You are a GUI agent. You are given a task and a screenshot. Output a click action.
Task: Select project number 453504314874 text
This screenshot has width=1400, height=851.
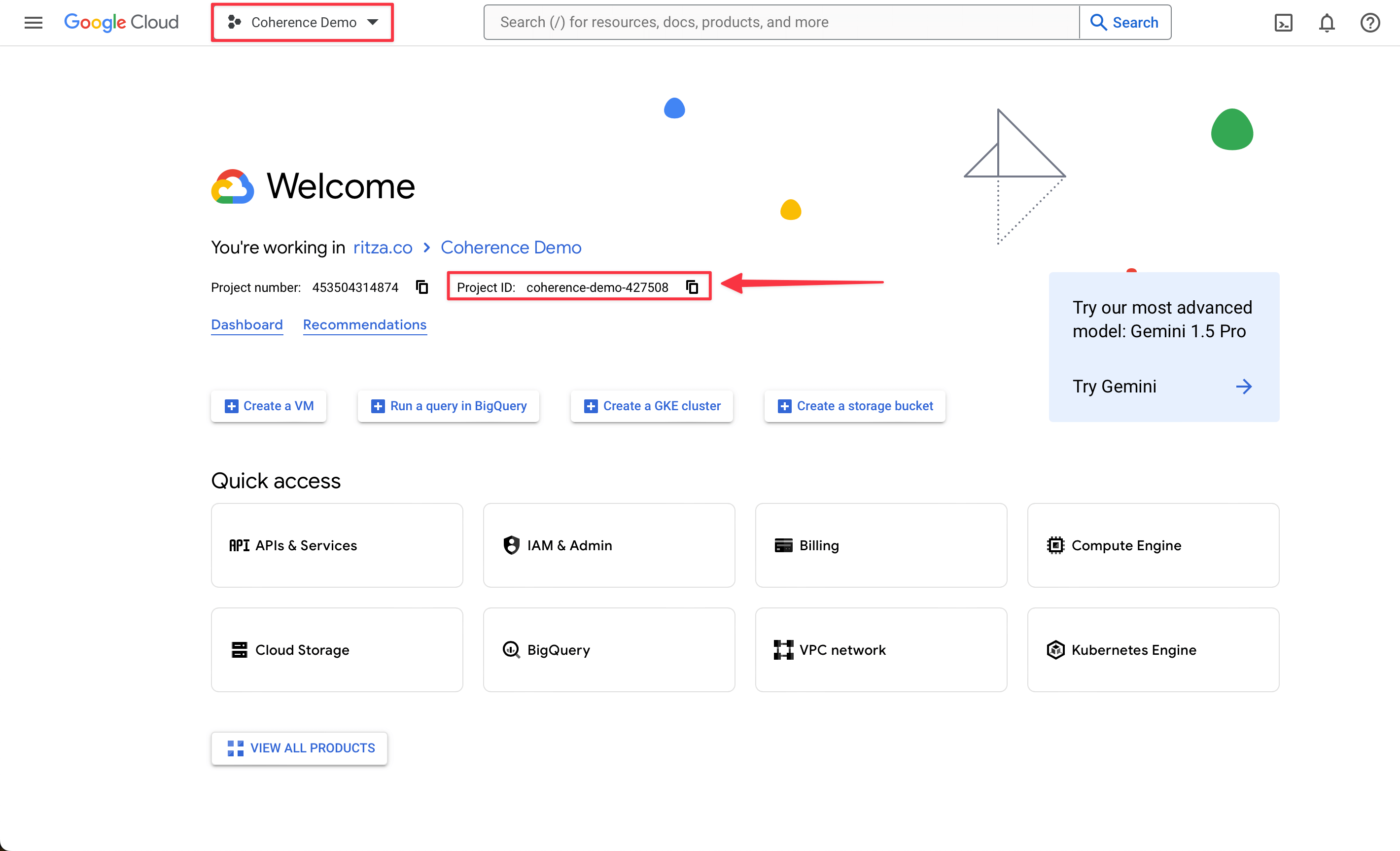[355, 287]
